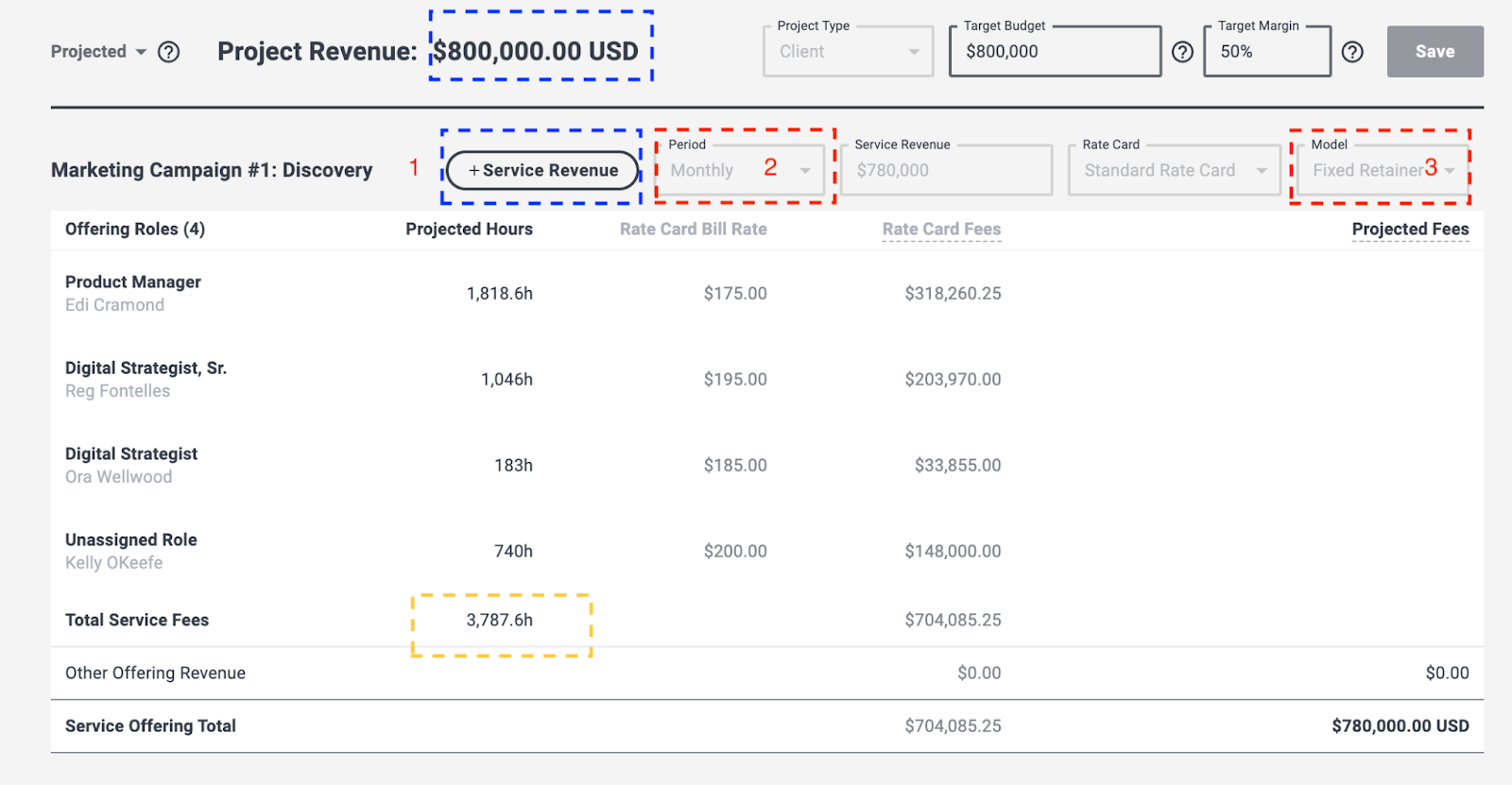Click the Projected Fees column header
Viewport: 1512px width, 785px height.
[x=1410, y=230]
